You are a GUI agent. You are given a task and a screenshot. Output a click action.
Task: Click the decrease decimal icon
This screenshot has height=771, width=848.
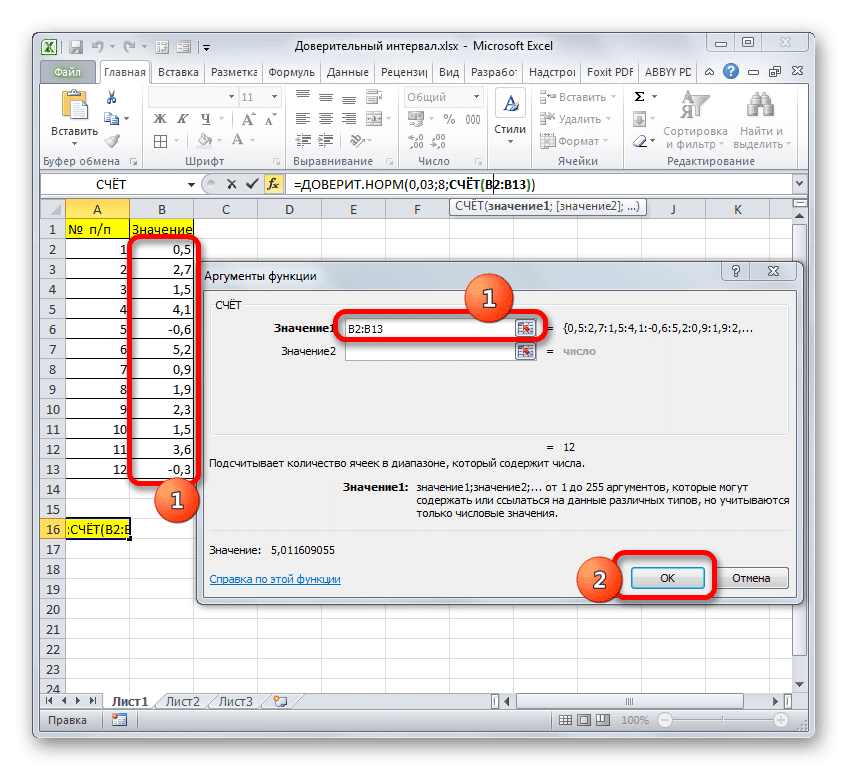click(x=438, y=141)
